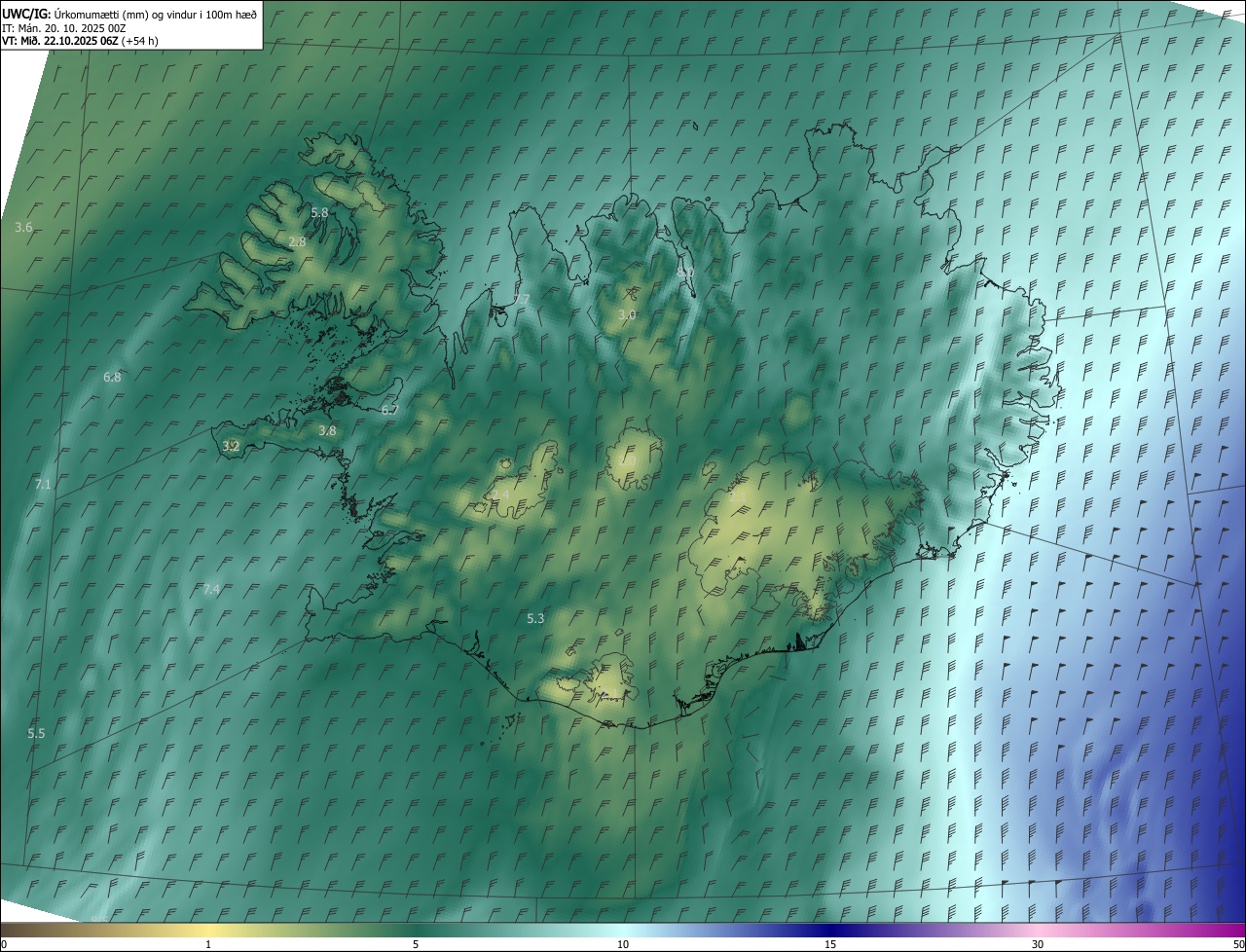Click the 6.7 precipitation value

pos(390,411)
